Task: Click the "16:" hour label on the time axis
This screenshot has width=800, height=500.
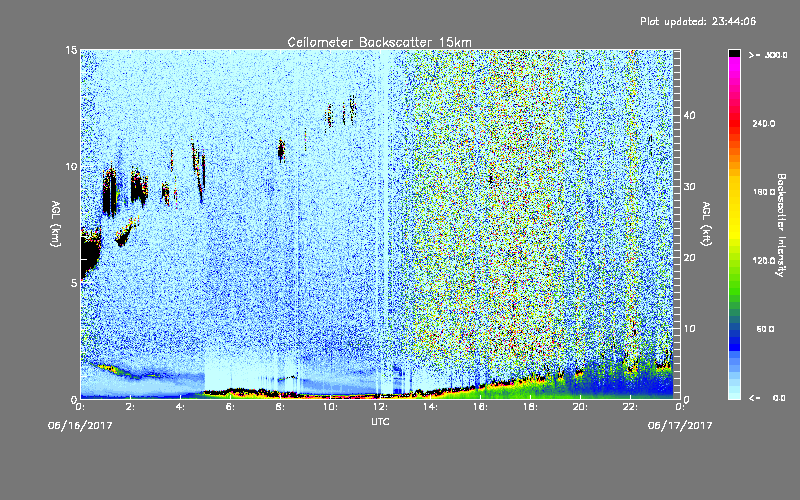Action: (x=480, y=407)
